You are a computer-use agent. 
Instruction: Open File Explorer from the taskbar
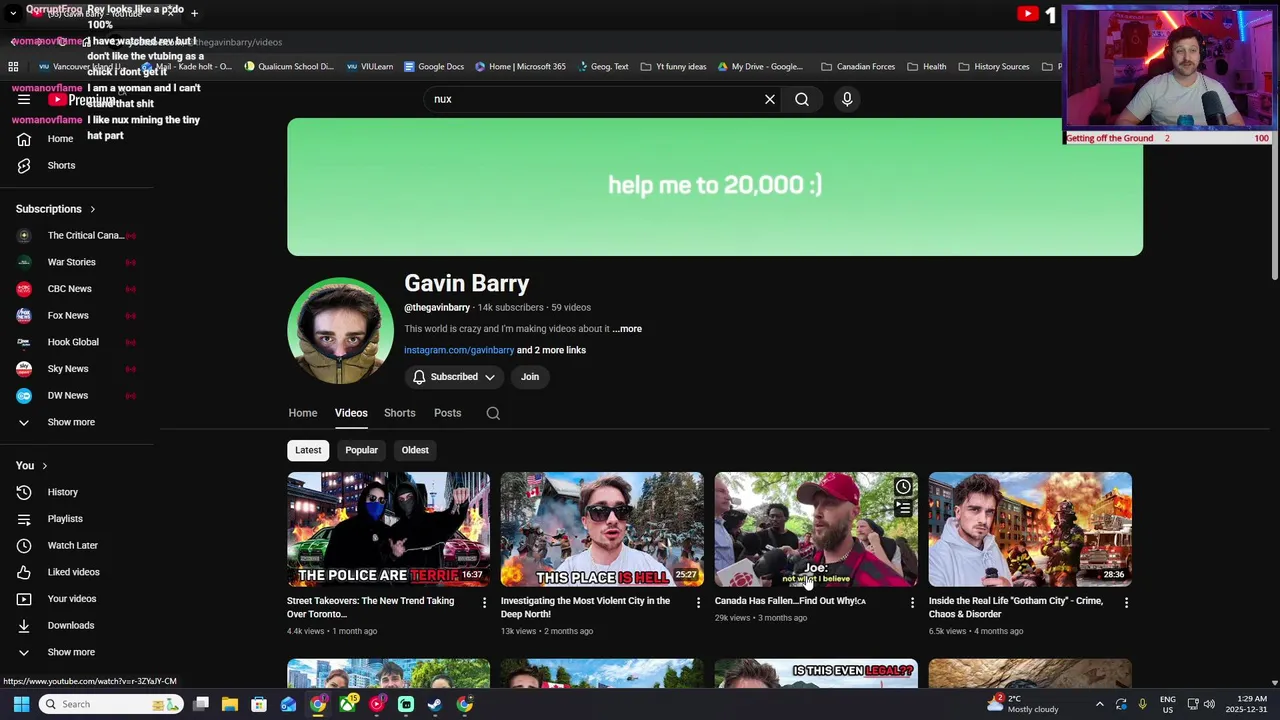229,704
